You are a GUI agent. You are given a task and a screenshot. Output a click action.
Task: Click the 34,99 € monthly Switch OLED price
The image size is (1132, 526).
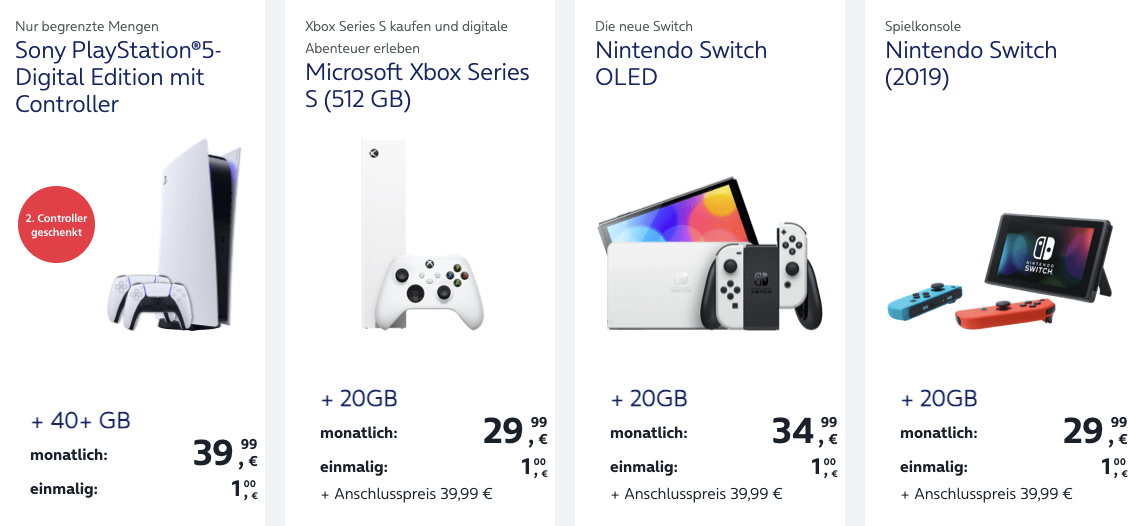[x=805, y=431]
